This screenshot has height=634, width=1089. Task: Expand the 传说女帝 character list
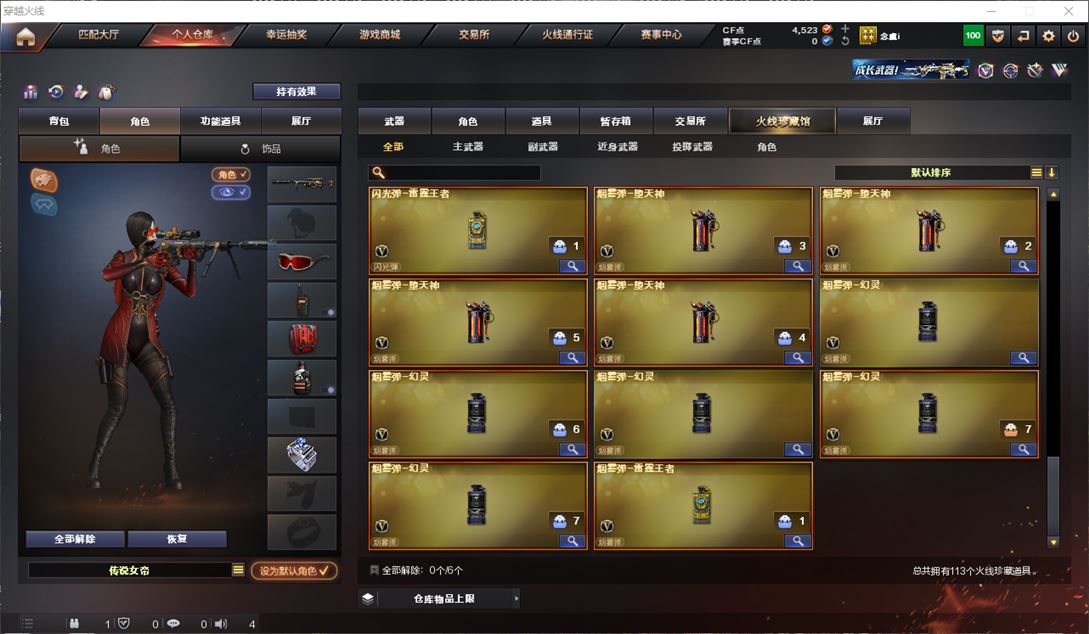238,569
